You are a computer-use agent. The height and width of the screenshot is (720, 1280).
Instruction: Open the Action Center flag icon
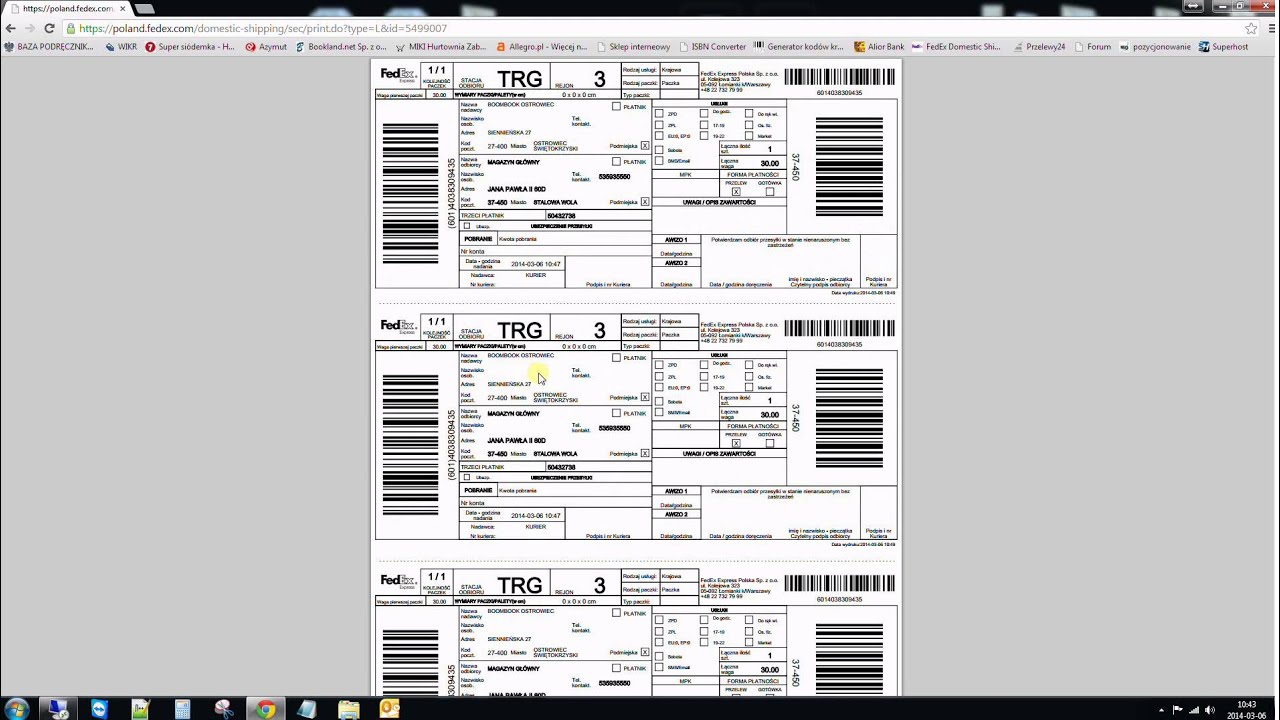click(x=1177, y=710)
